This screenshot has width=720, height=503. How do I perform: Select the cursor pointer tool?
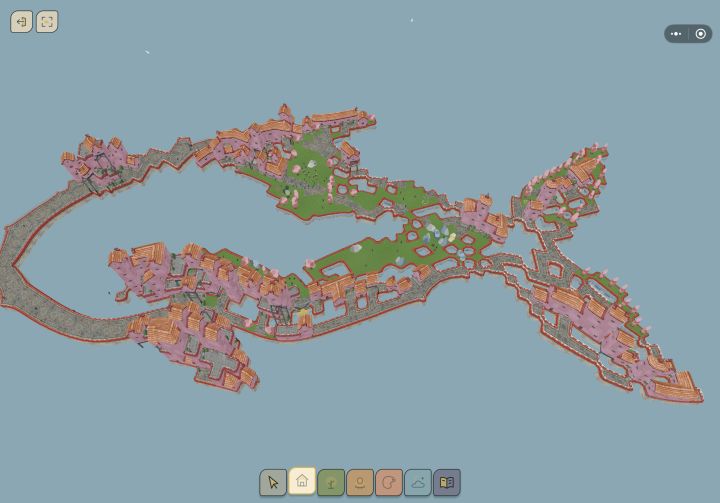click(x=273, y=482)
